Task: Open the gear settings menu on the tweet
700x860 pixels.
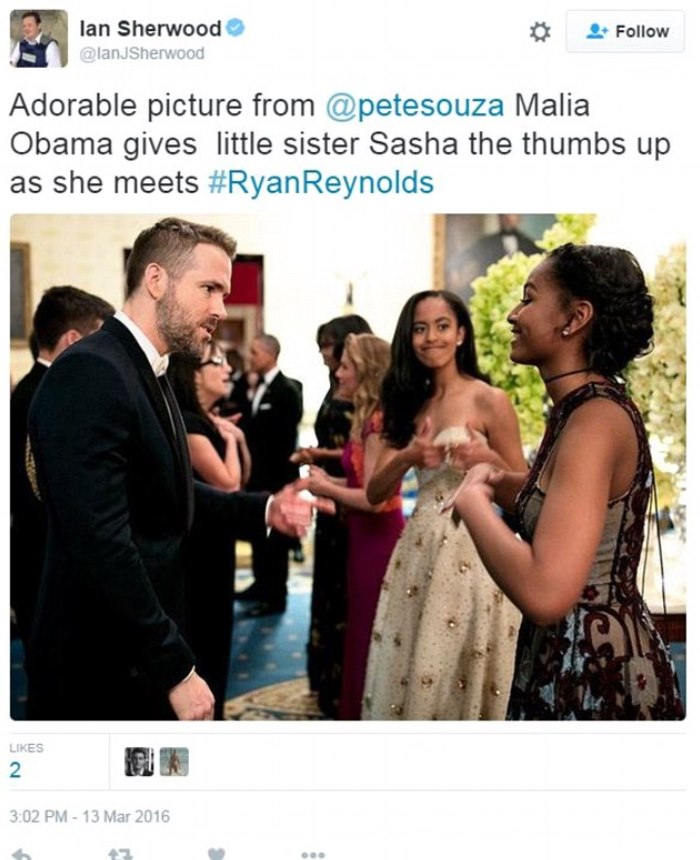Action: [x=539, y=32]
